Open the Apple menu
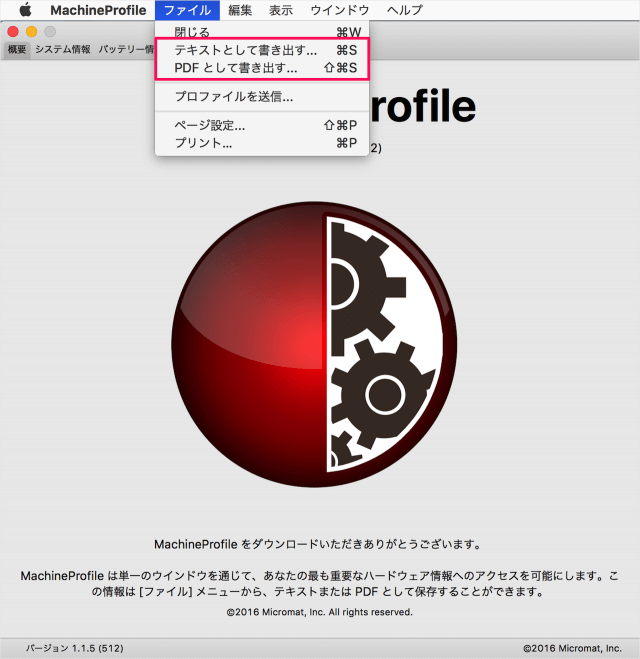 [x=25, y=10]
